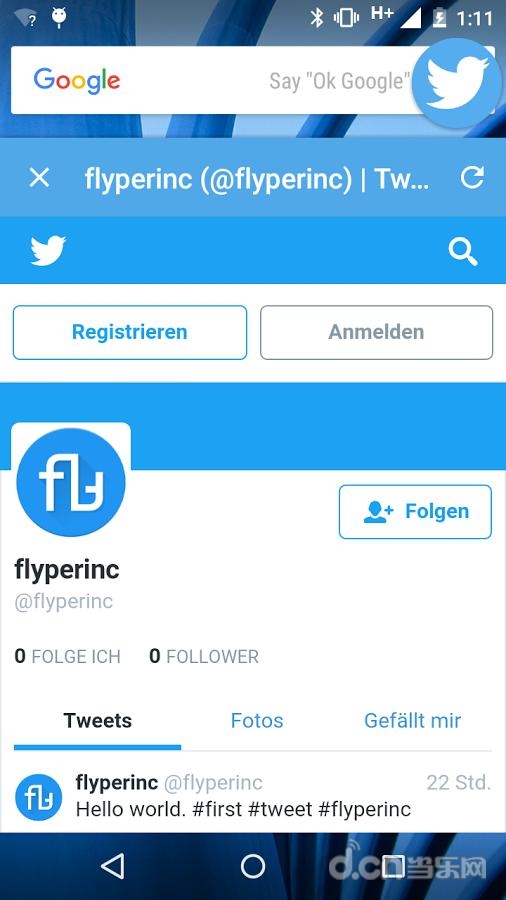The height and width of the screenshot is (900, 506).
Task: Click the Anmelden button
Action: pyautogui.click(x=376, y=332)
